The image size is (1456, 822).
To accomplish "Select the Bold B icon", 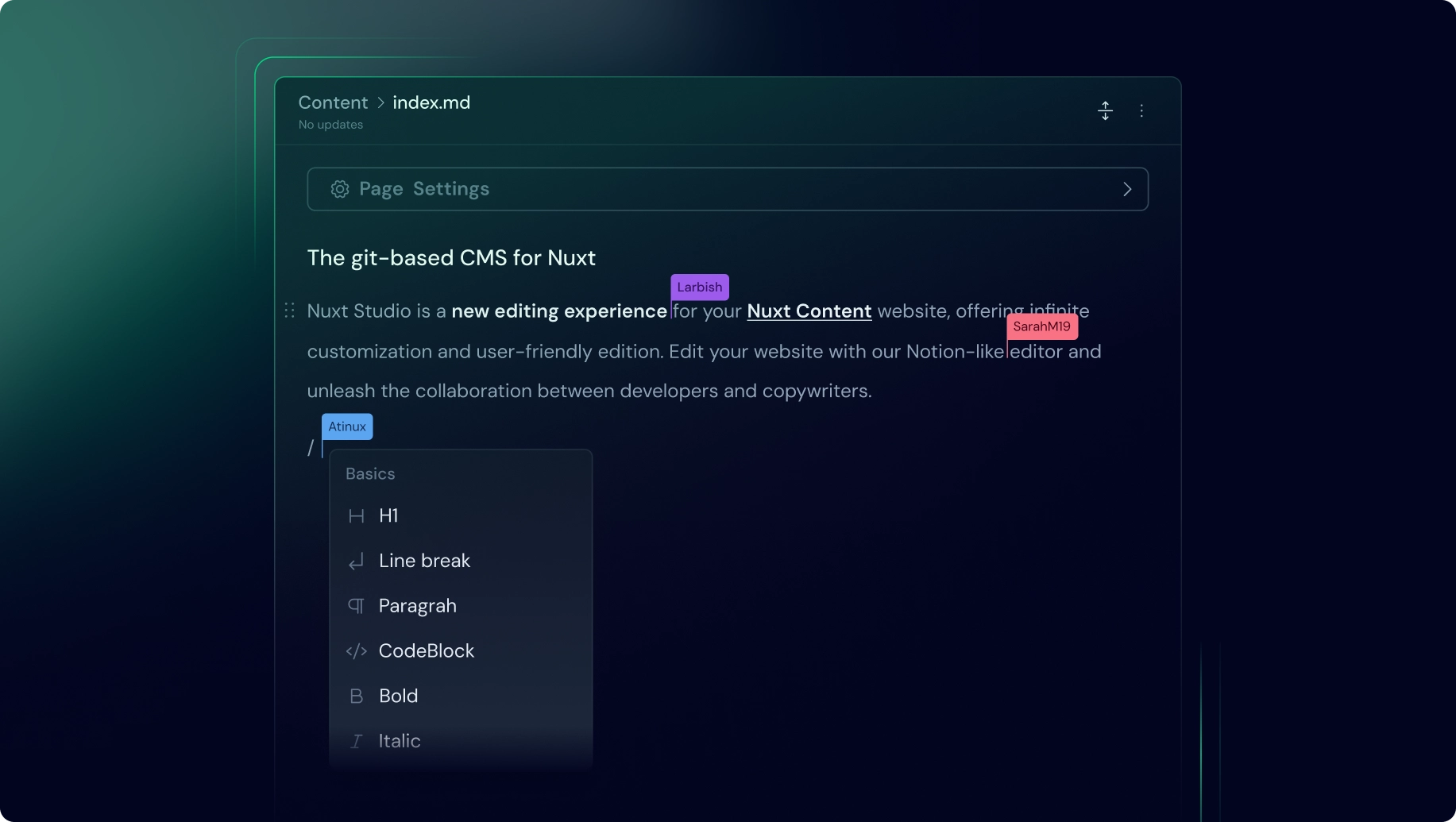I will tap(356, 696).
